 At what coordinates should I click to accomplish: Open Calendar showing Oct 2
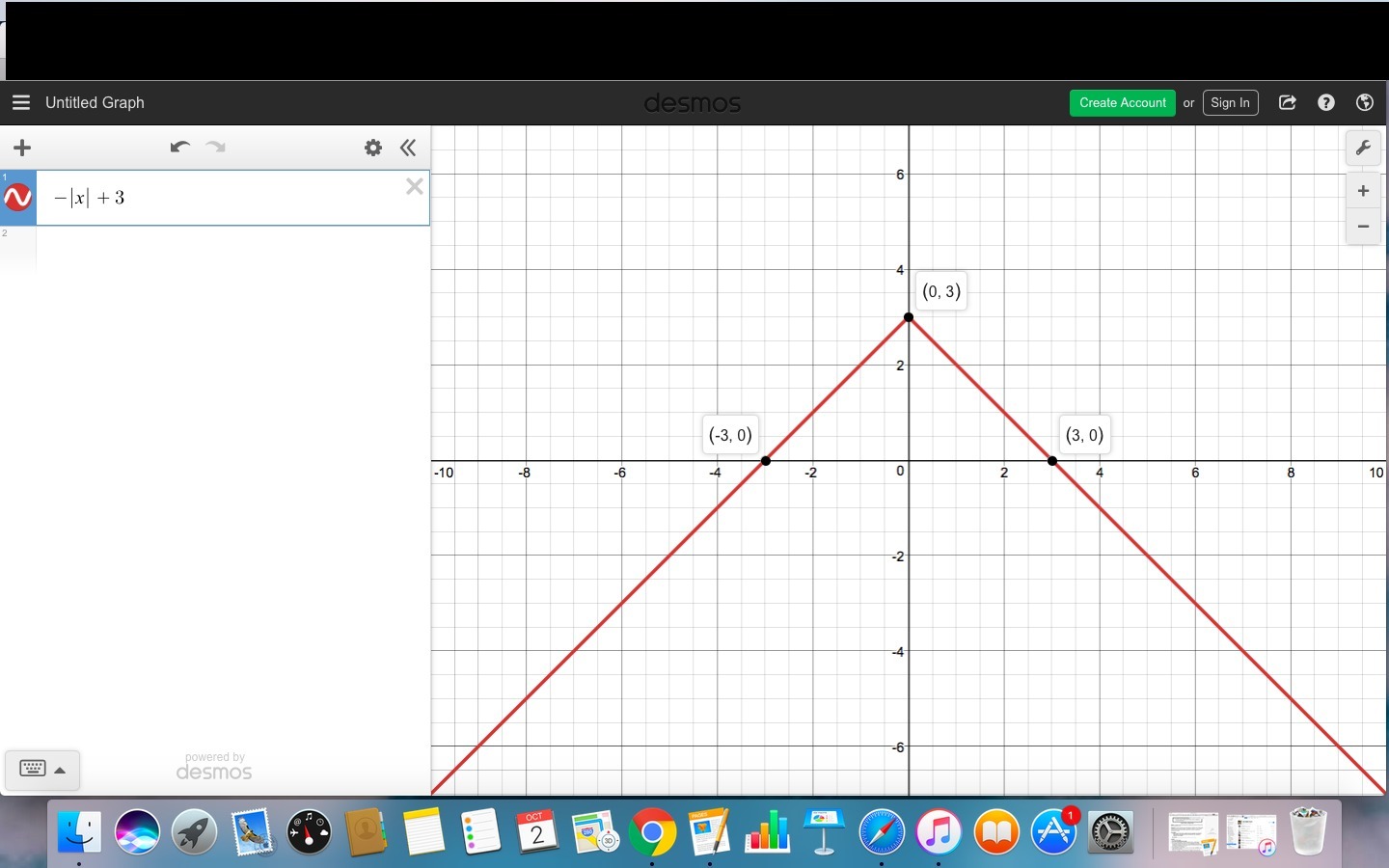(537, 831)
